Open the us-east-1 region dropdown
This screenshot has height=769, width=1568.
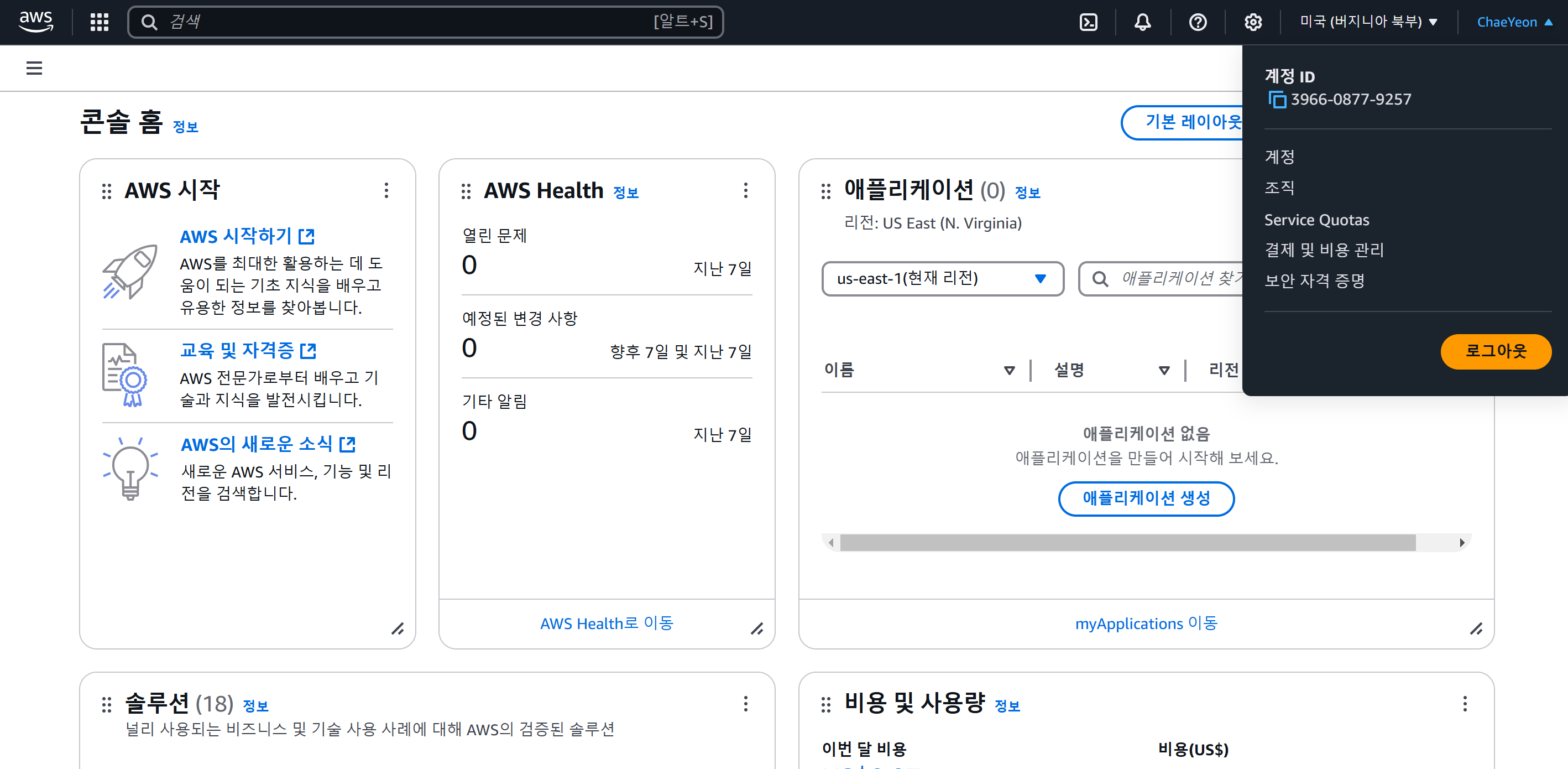942,279
